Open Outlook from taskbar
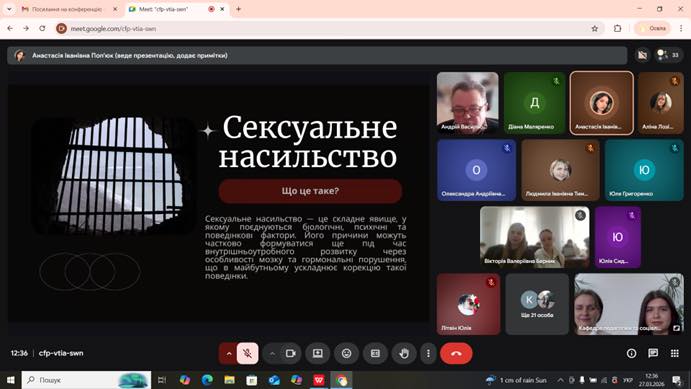691x389 pixels. [274, 380]
